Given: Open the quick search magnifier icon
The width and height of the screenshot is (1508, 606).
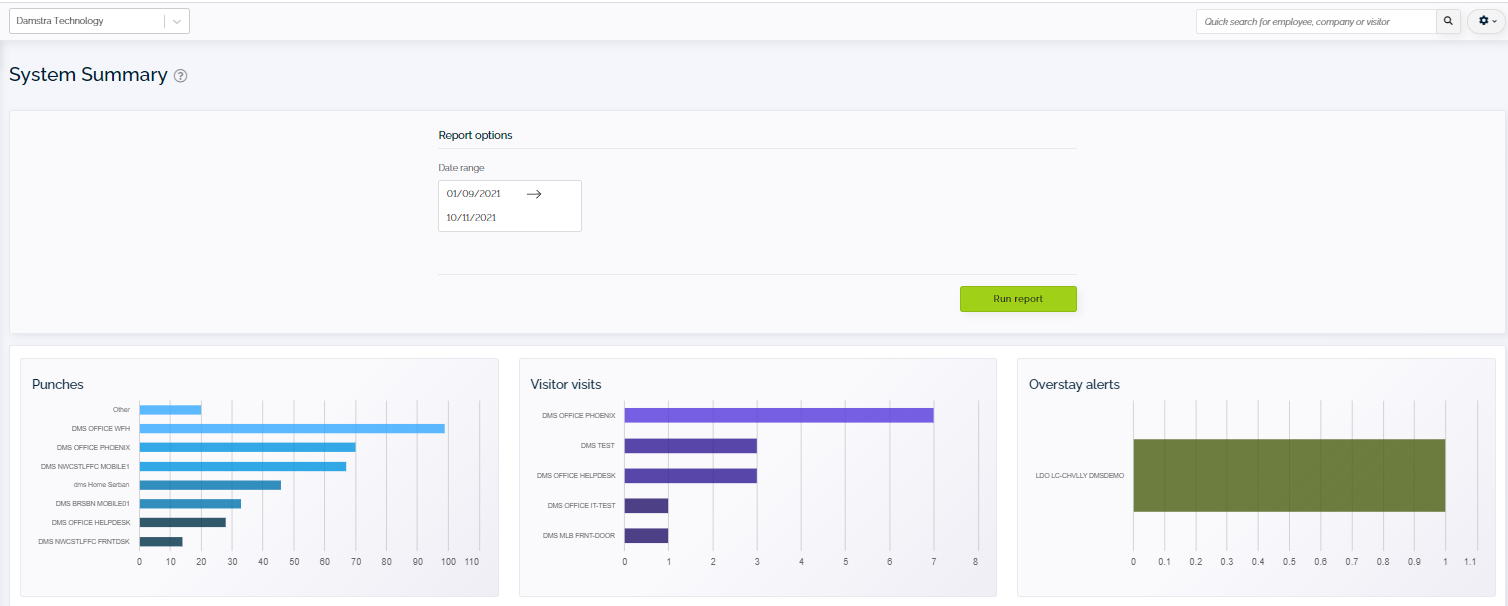Looking at the screenshot, I should (1448, 21).
